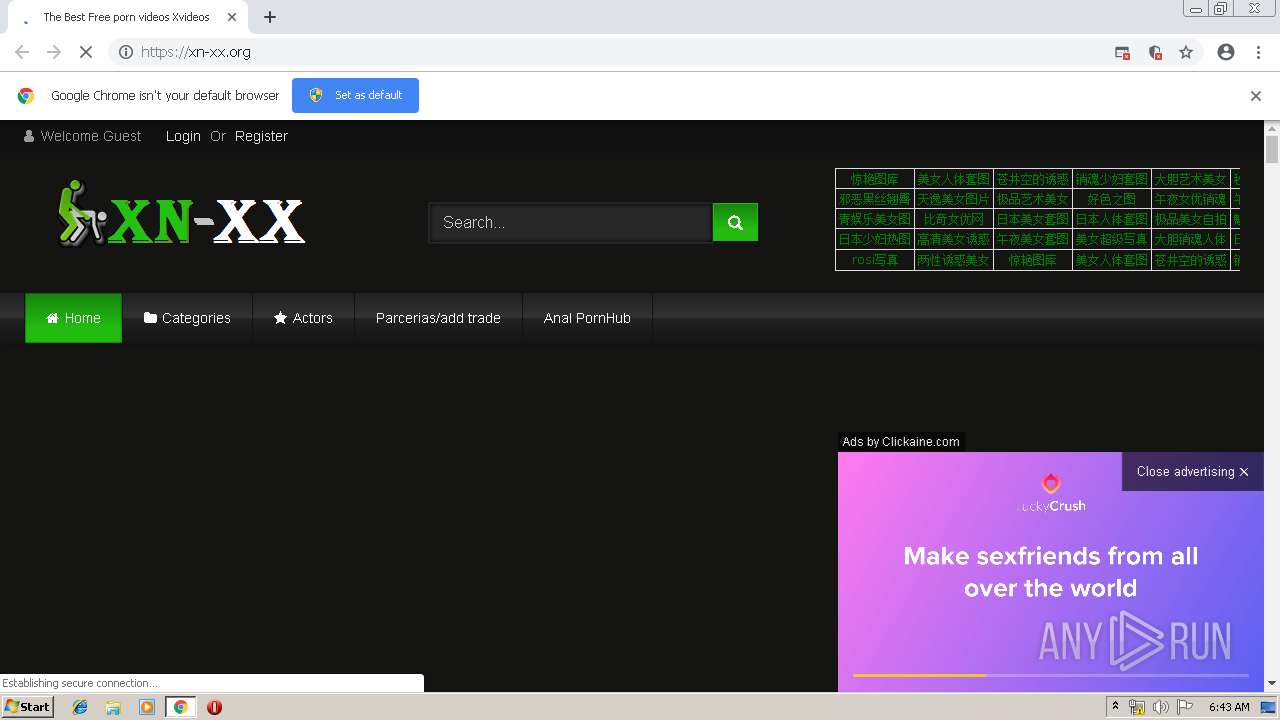Click the browser forward arrow

[54, 52]
